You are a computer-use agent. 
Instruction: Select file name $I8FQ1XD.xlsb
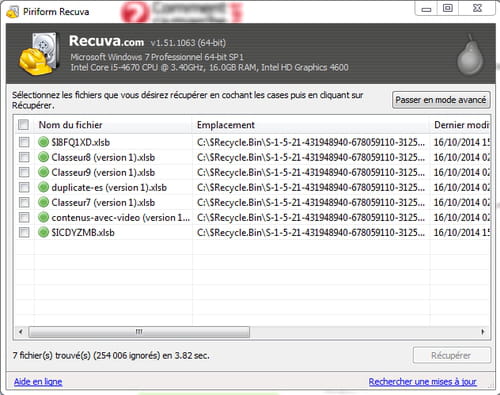point(81,142)
